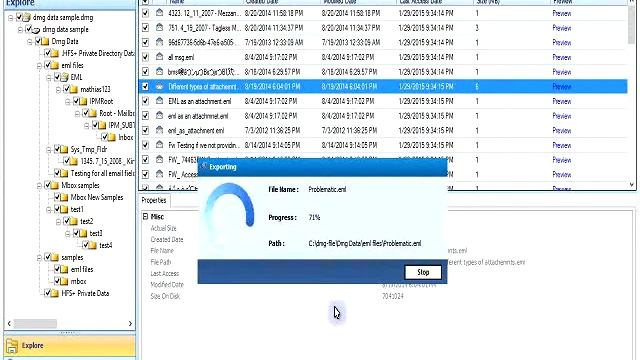Click mail icon of 'eml_as_attachment.eml'
640x360 pixels.
click(x=159, y=131)
